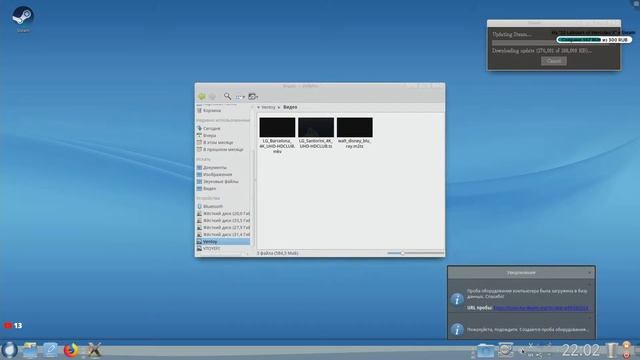The image size is (640, 360).
Task: Open the application launcher menu
Action: 9,350
